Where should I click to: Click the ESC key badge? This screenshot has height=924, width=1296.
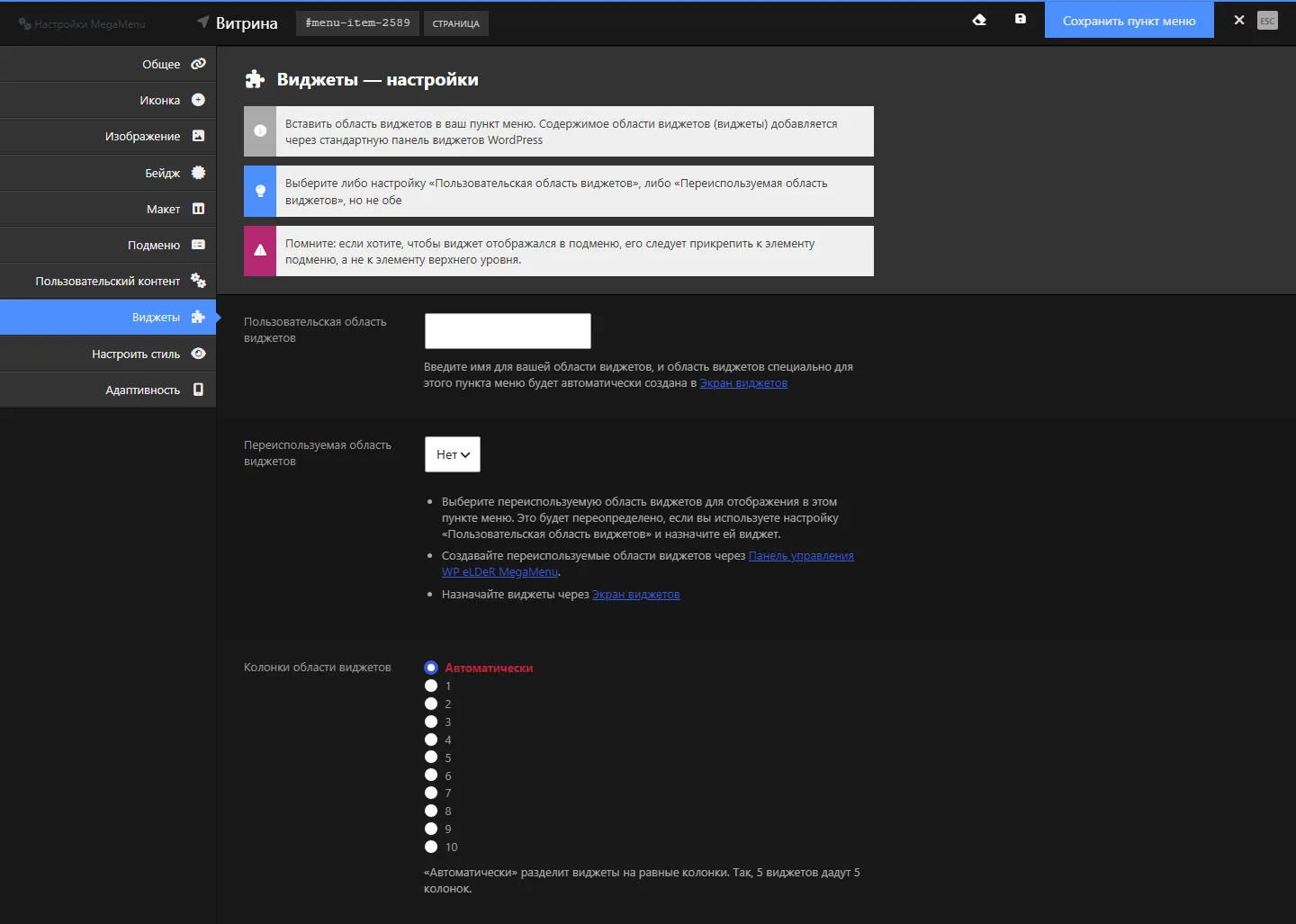(x=1267, y=21)
